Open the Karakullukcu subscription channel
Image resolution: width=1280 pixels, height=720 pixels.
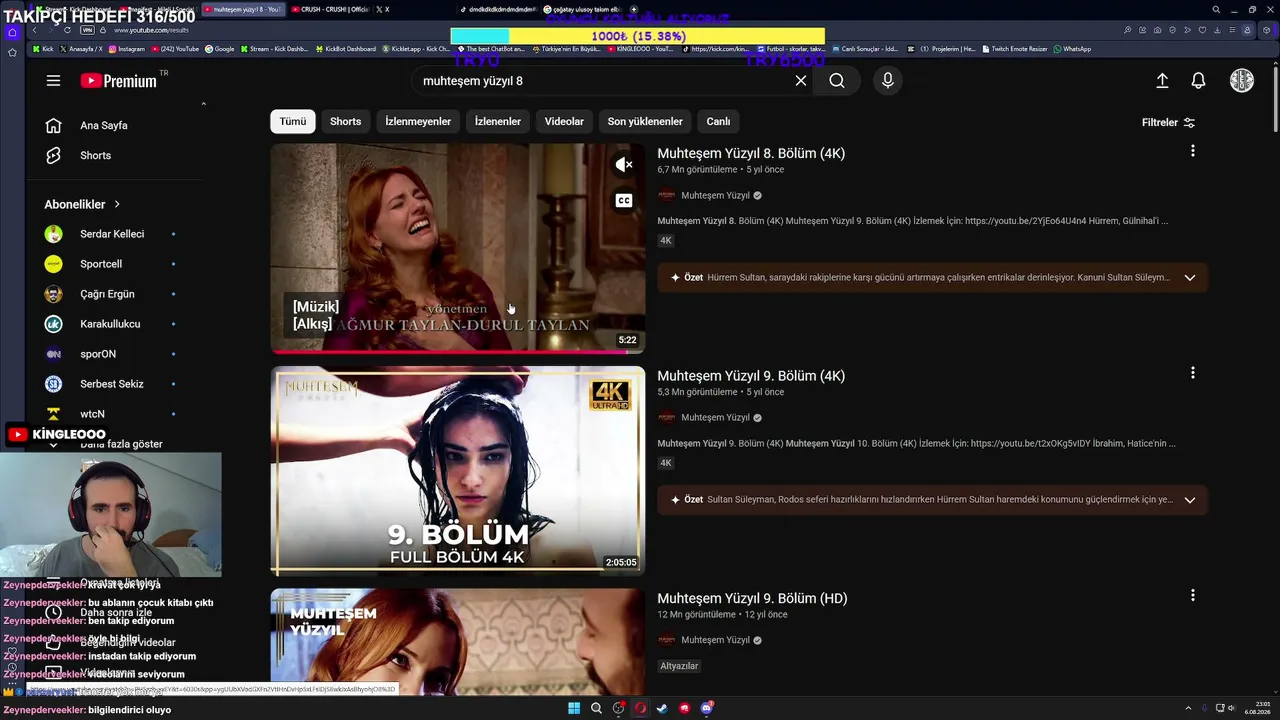(110, 324)
